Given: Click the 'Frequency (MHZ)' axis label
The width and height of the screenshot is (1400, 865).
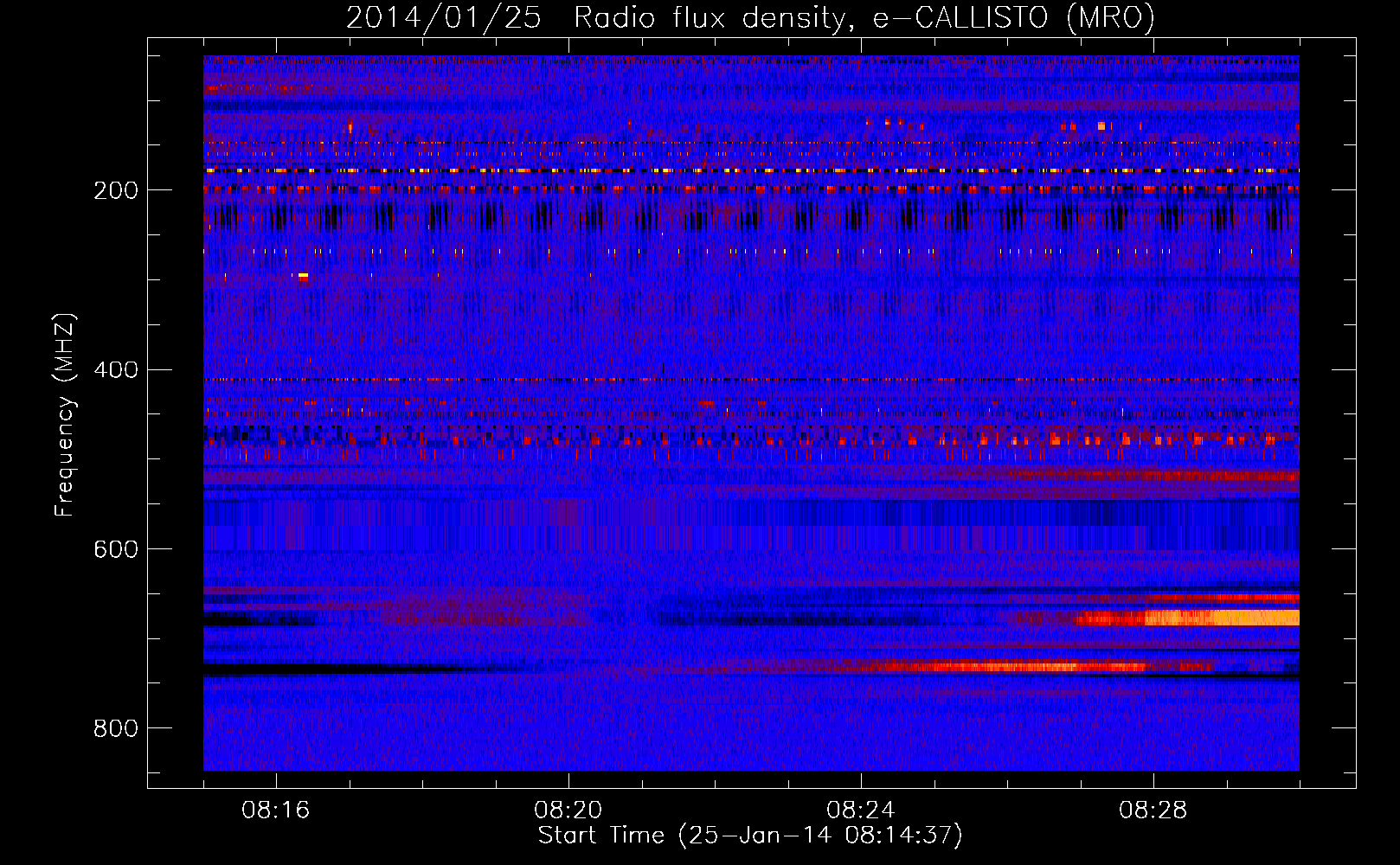Looking at the screenshot, I should (65, 414).
